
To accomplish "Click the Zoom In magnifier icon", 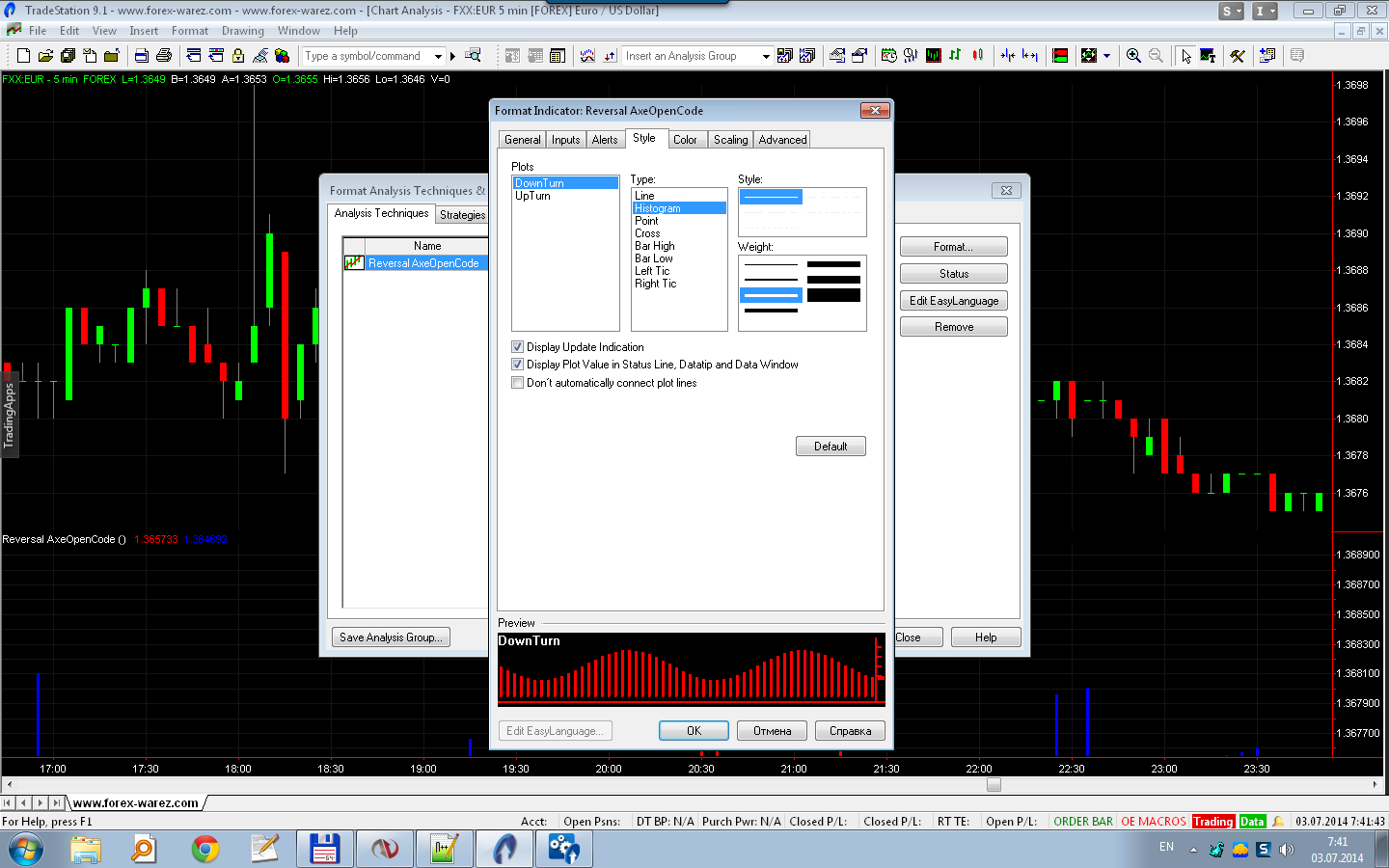I will (x=1133, y=56).
